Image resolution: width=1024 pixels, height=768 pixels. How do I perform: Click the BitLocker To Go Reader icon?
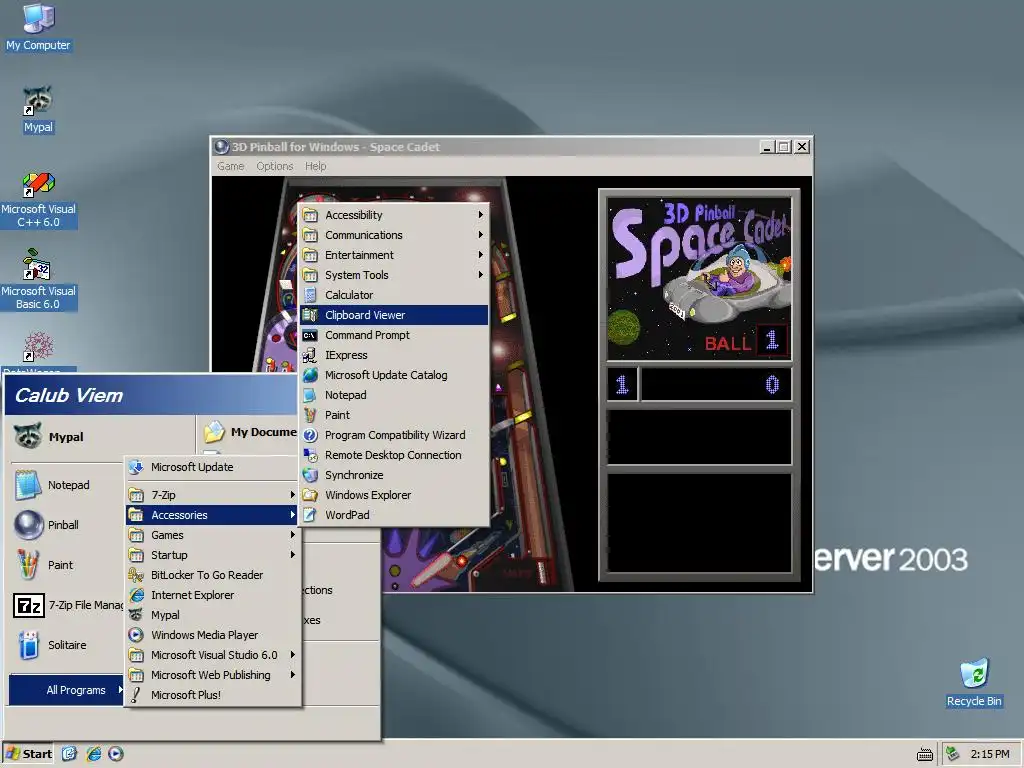click(136, 575)
